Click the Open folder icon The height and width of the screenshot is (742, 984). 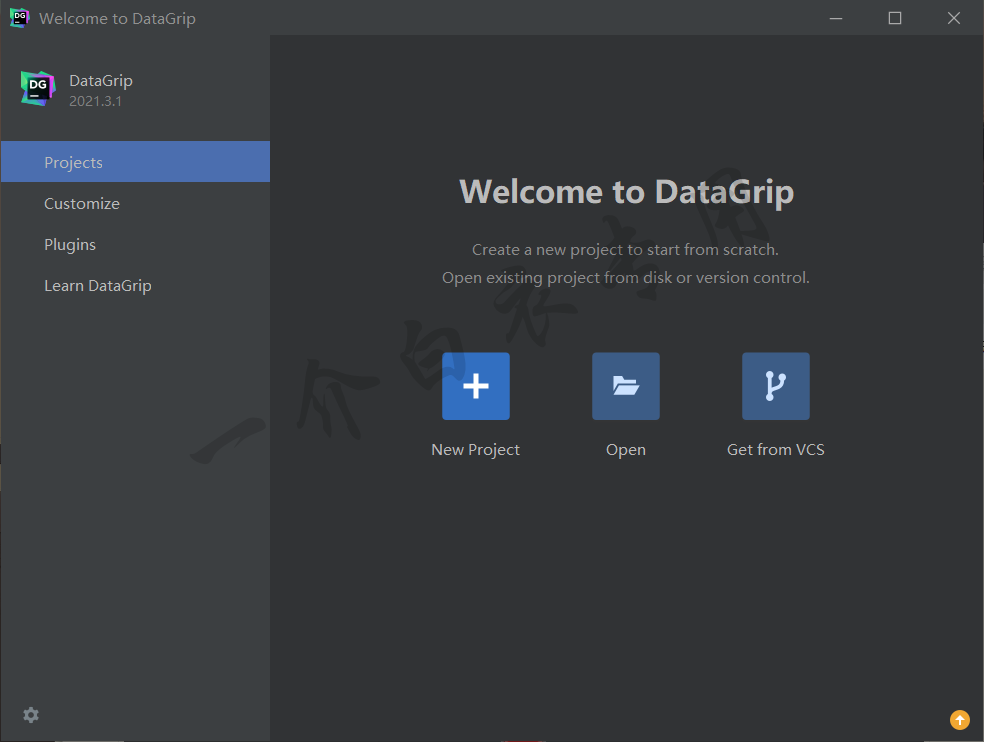626,386
